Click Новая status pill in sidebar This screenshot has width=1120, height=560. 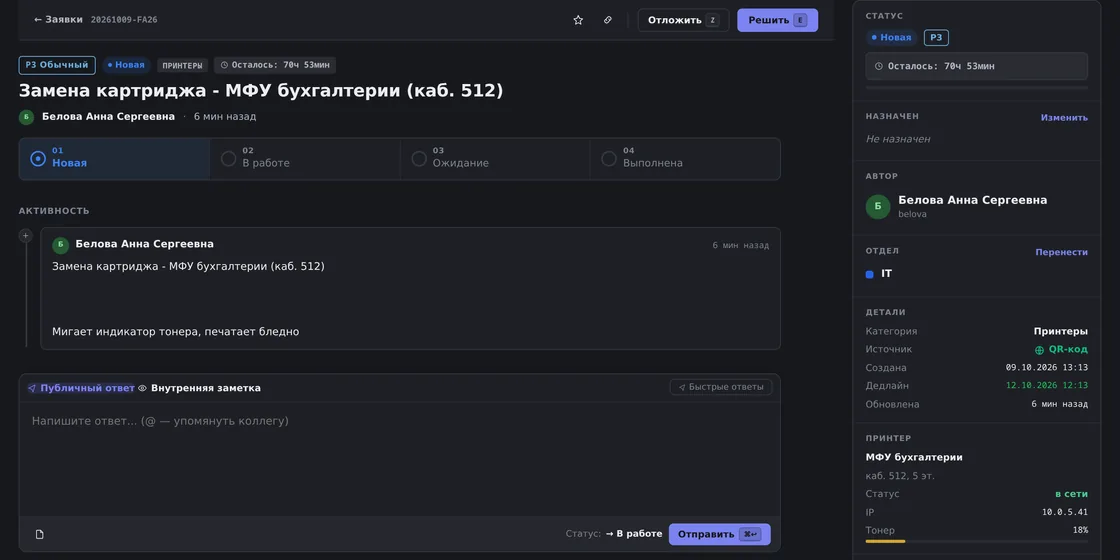(x=891, y=38)
